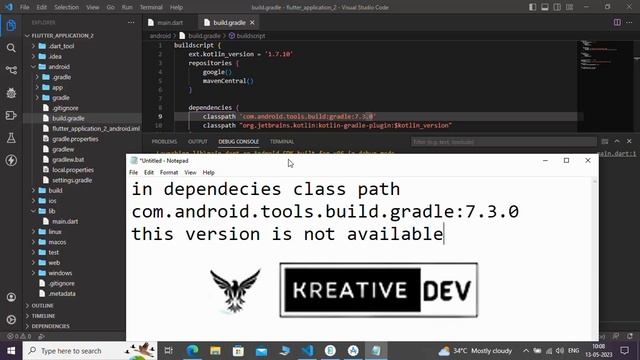Click the android breadcrumb item
640x360 pixels.
point(160,36)
